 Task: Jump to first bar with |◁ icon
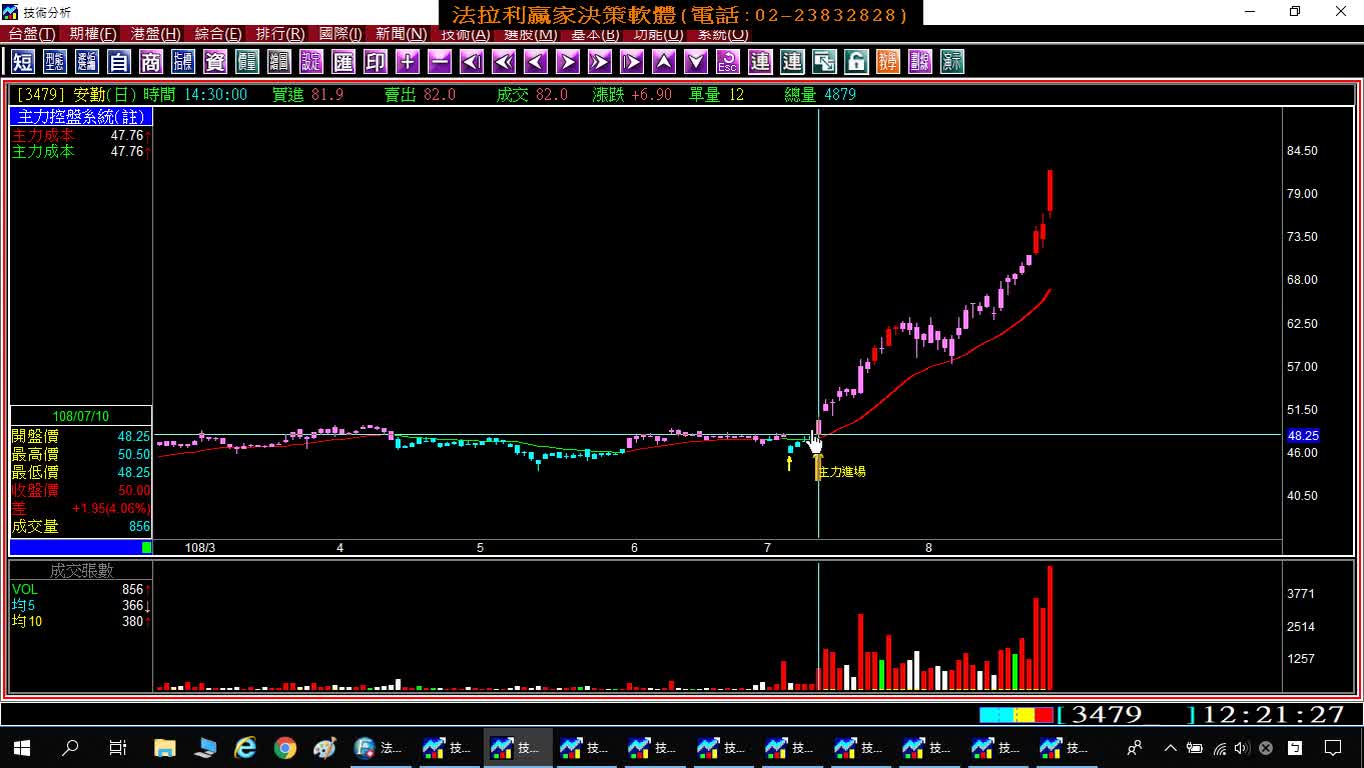(471, 62)
